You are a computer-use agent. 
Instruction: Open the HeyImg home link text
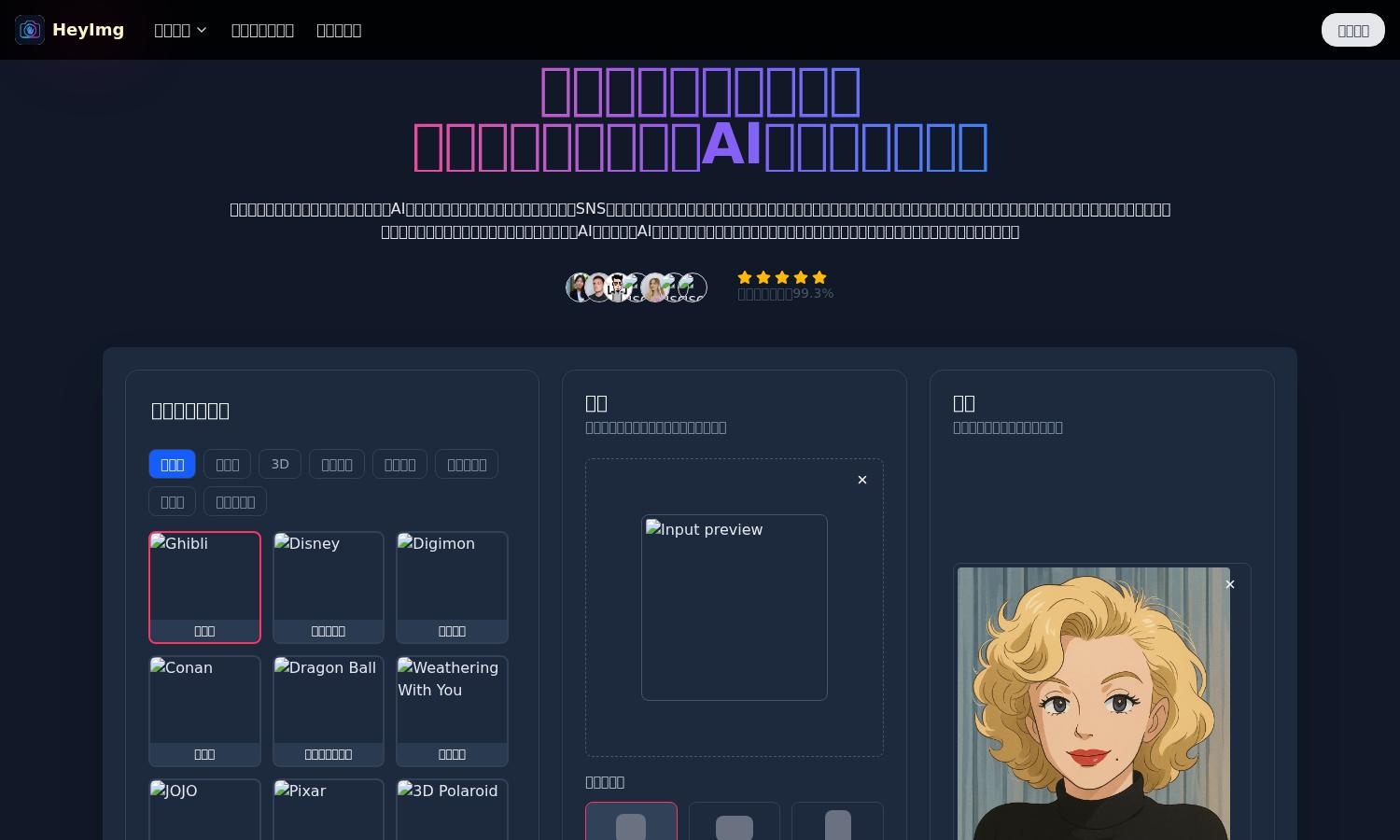pyautogui.click(x=88, y=30)
